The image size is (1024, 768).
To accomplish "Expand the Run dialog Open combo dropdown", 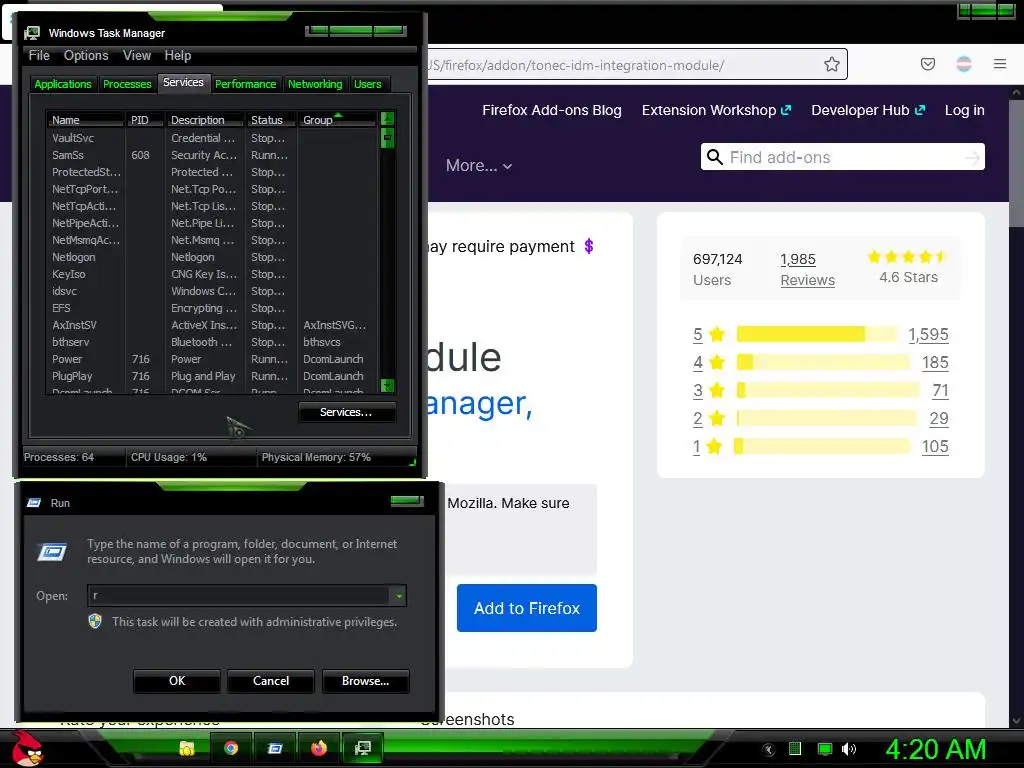I will click(x=398, y=596).
